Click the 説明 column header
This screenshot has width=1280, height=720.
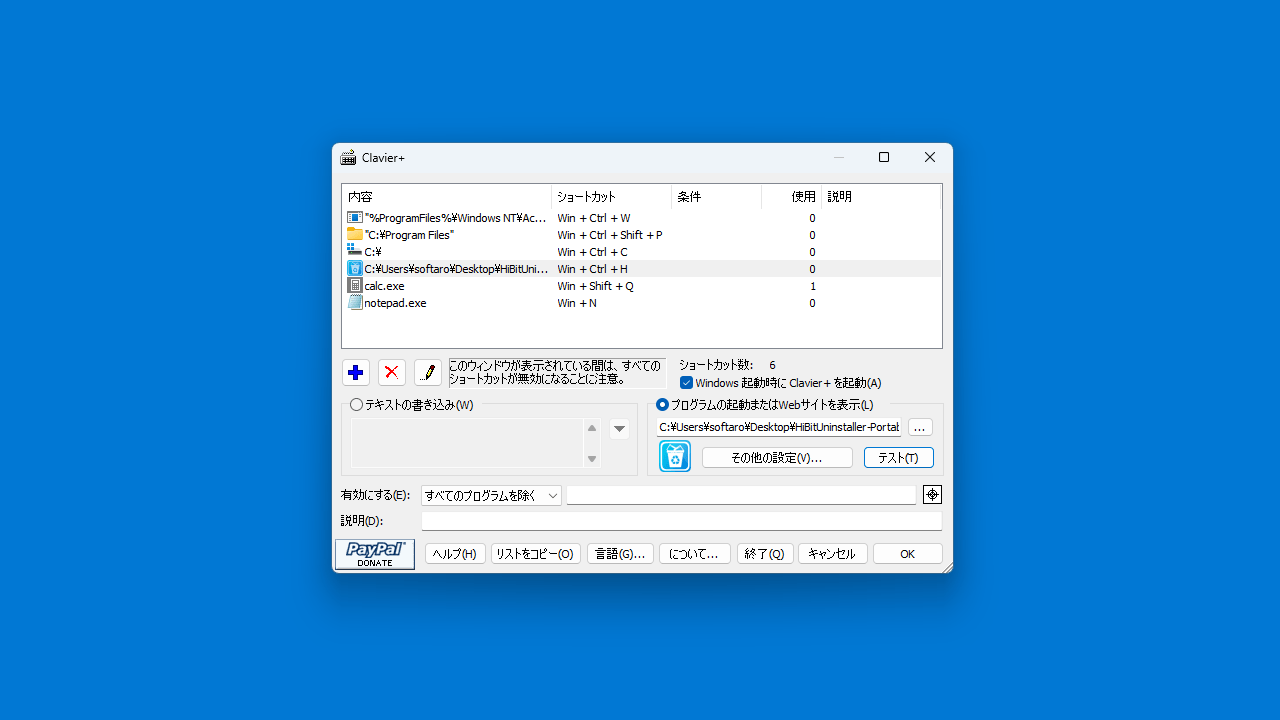pos(881,197)
